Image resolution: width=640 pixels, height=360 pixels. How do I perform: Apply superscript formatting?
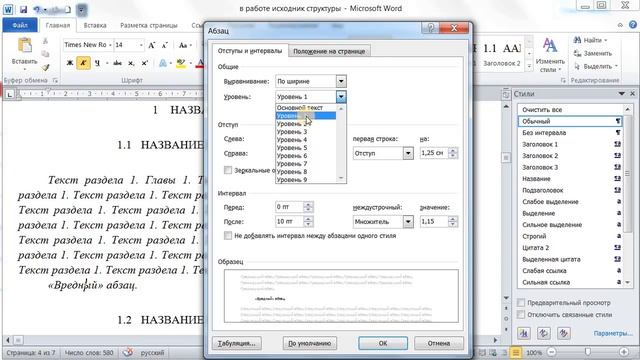point(144,63)
